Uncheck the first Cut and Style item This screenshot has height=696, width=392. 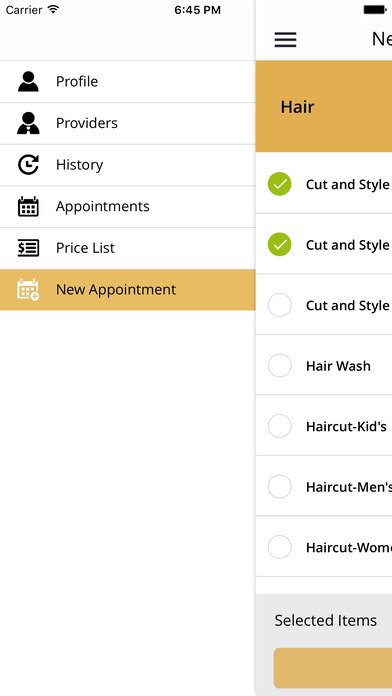click(280, 184)
